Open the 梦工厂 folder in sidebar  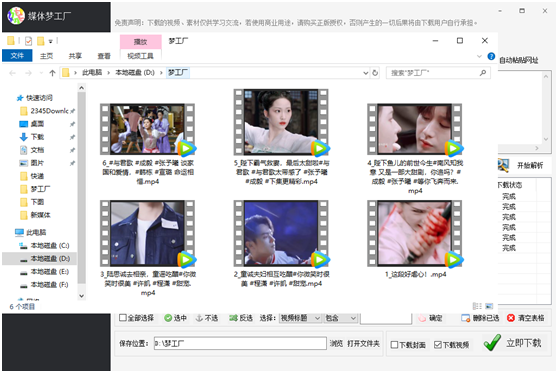(35, 189)
